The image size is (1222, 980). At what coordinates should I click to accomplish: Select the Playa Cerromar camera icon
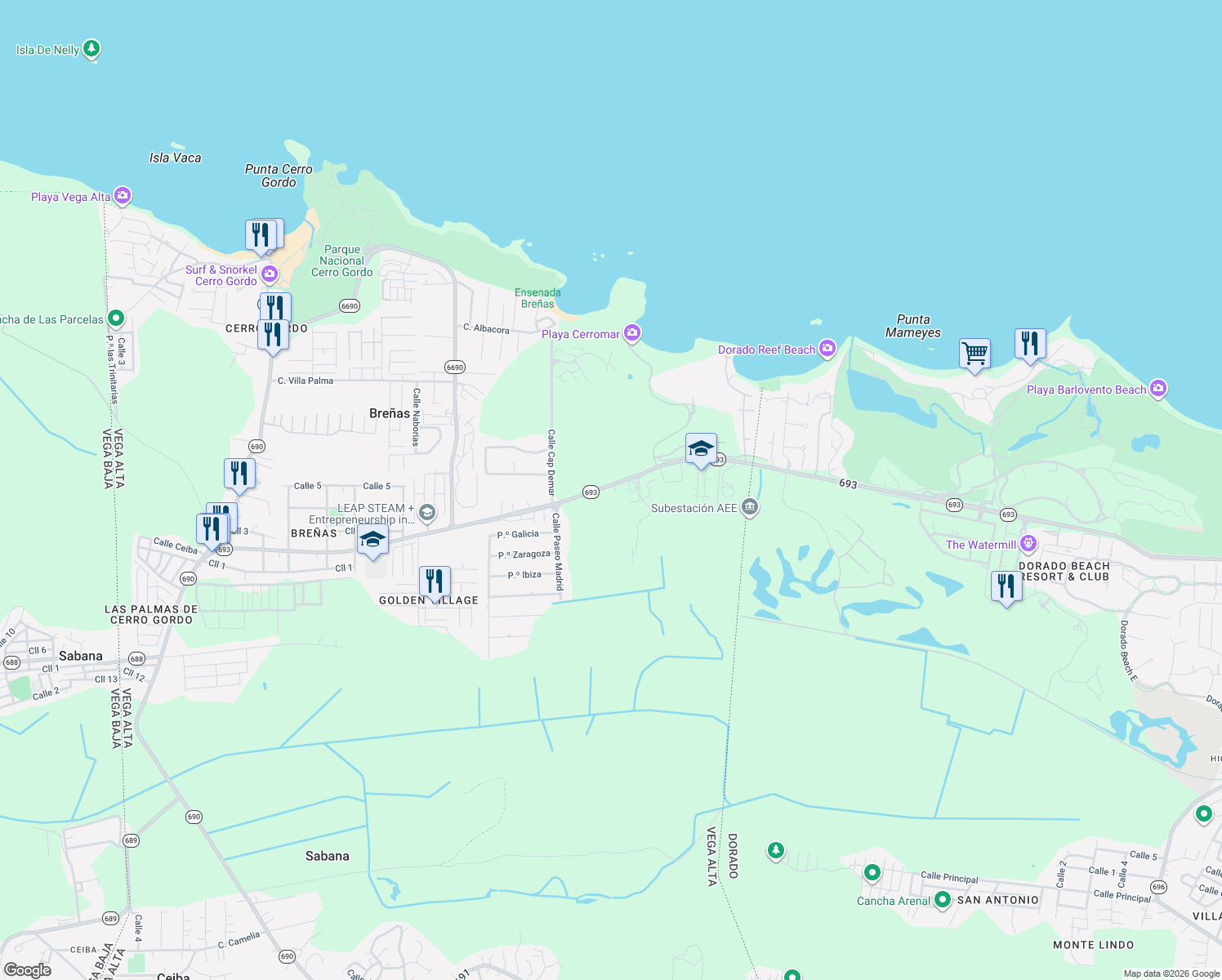(632, 332)
